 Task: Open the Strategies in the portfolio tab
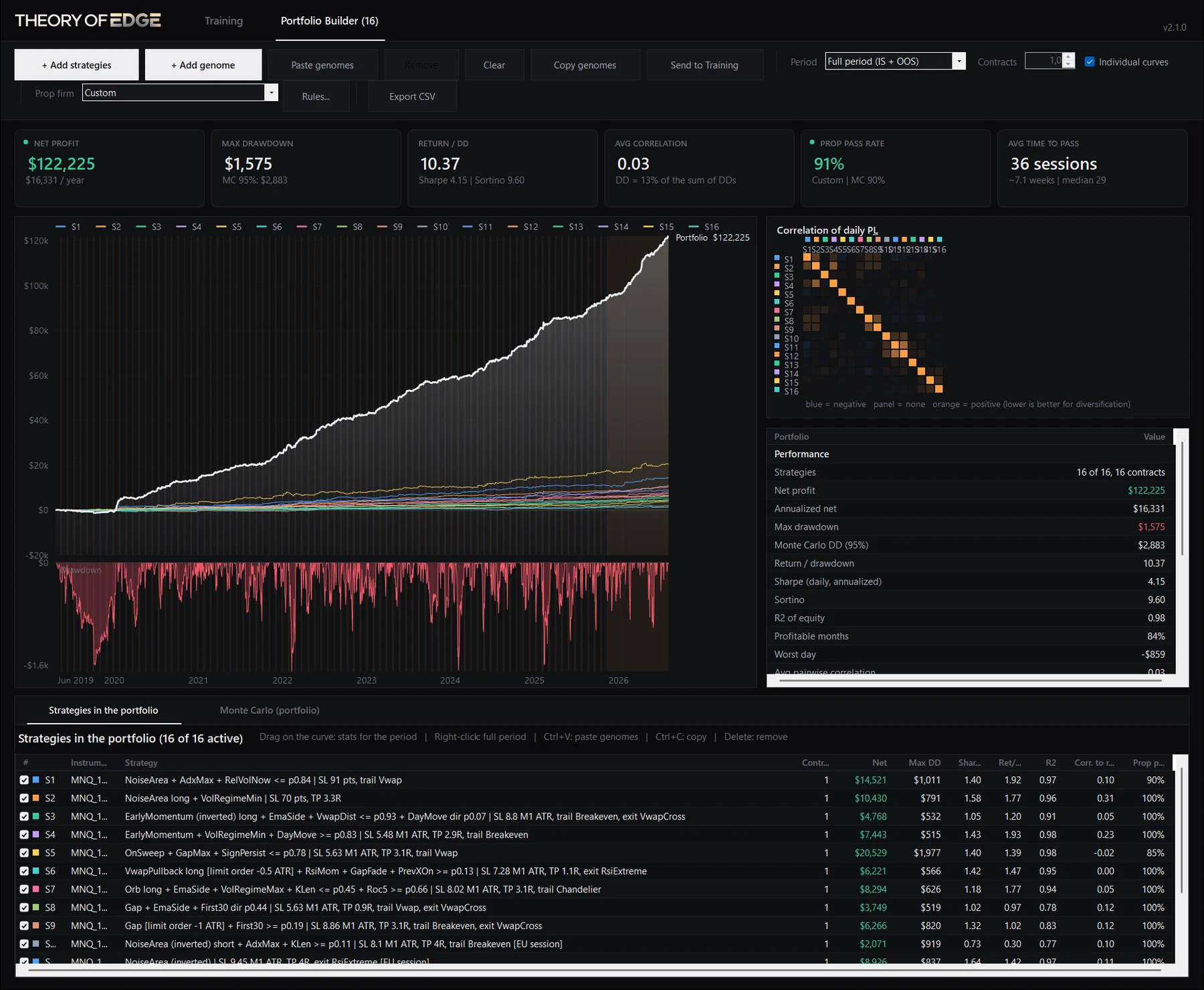(x=104, y=710)
